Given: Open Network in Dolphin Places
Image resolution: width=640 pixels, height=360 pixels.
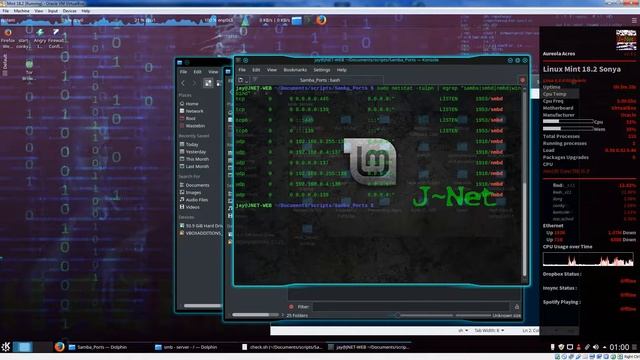Looking at the screenshot, I should click(191, 111).
